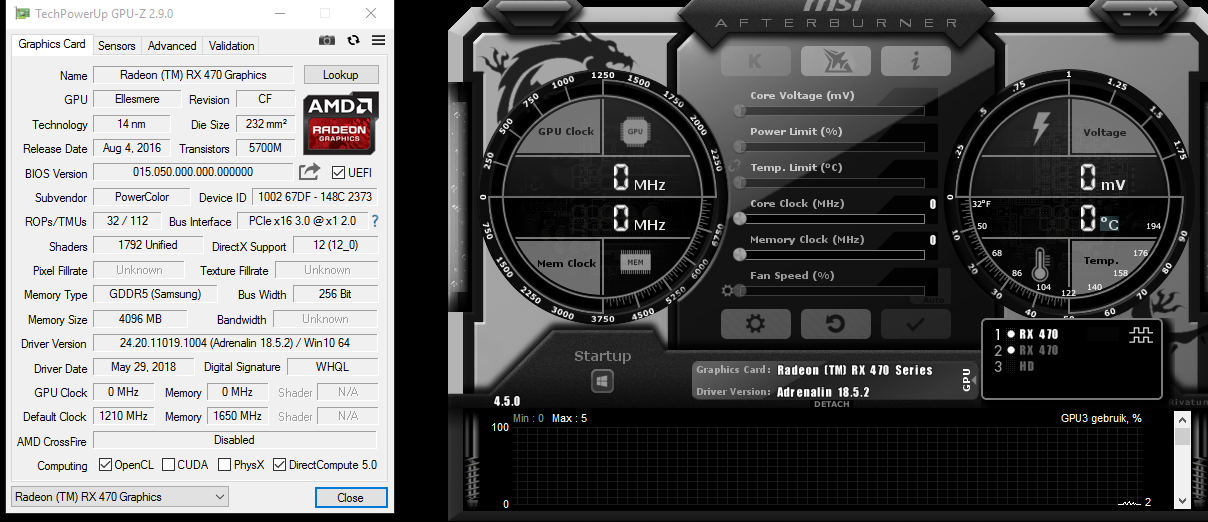1208x522 pixels.
Task: Click the Core Clock slider
Action: click(x=831, y=218)
